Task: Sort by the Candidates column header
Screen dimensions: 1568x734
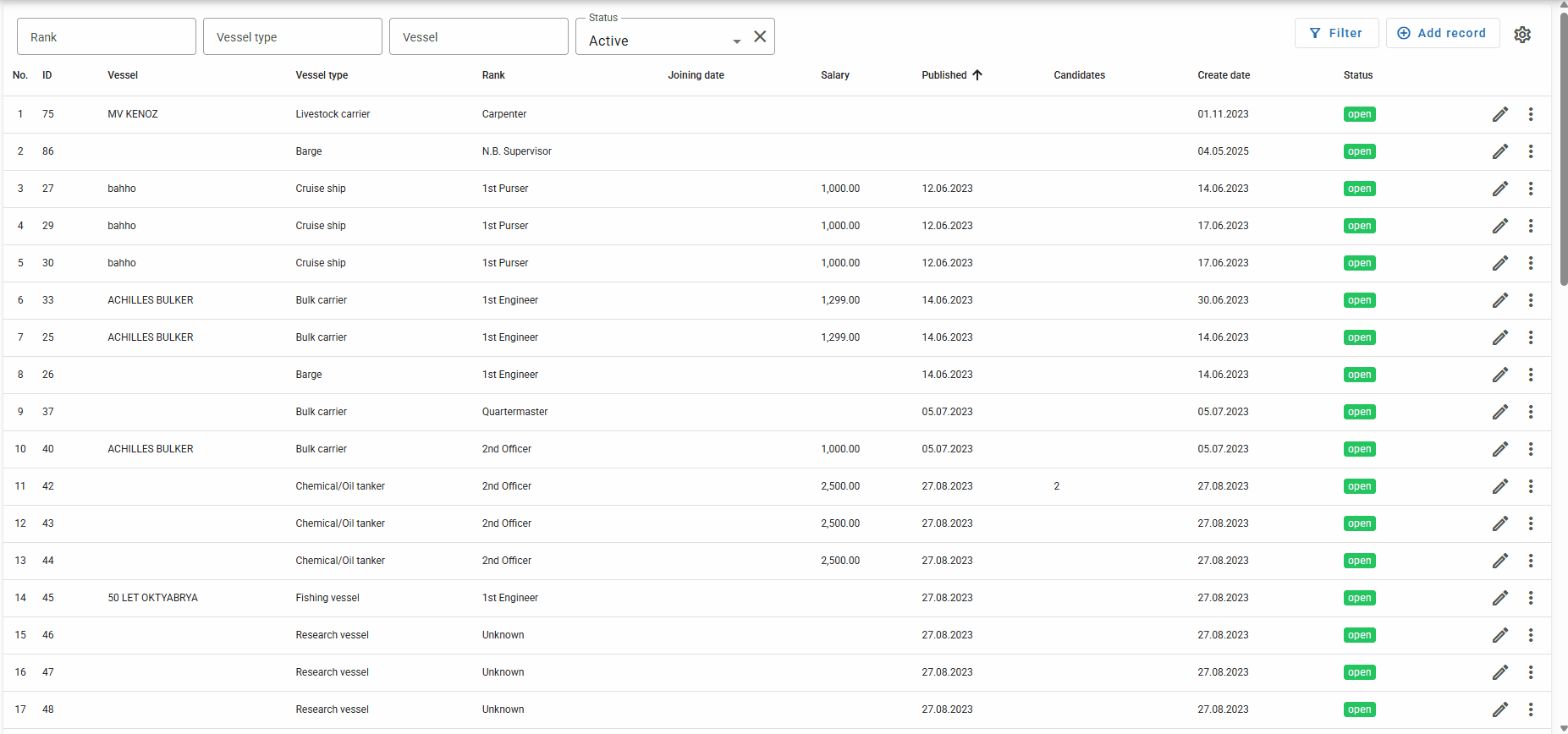Action: click(x=1079, y=75)
